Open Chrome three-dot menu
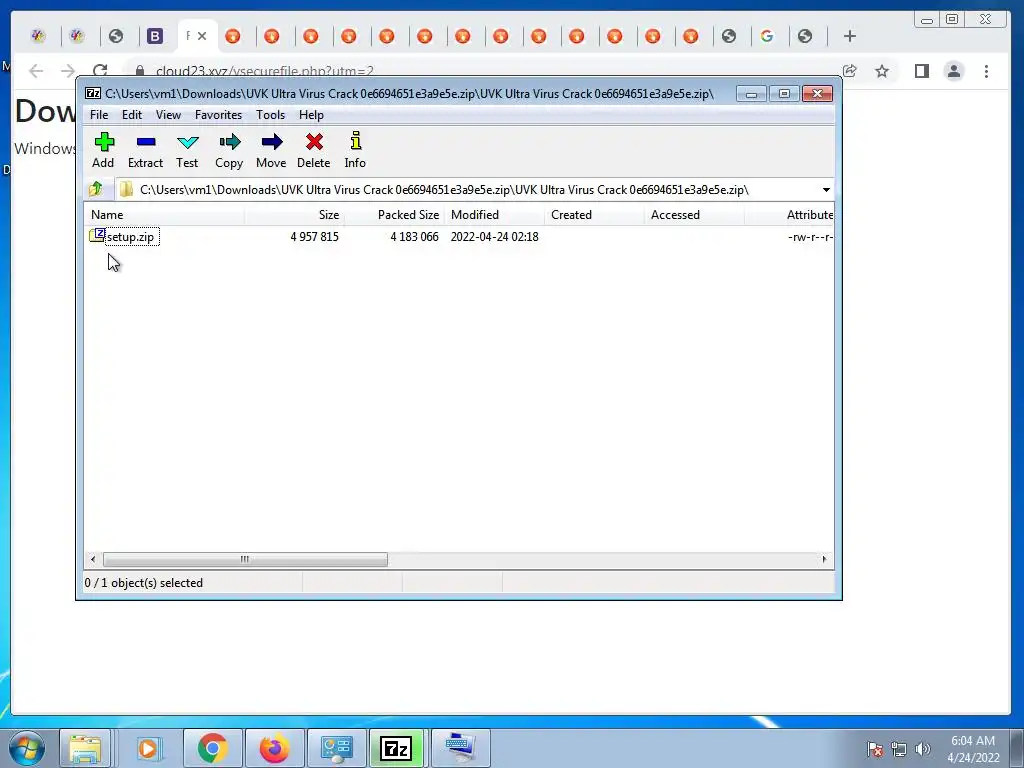Viewport: 1024px width, 768px height. tap(986, 71)
